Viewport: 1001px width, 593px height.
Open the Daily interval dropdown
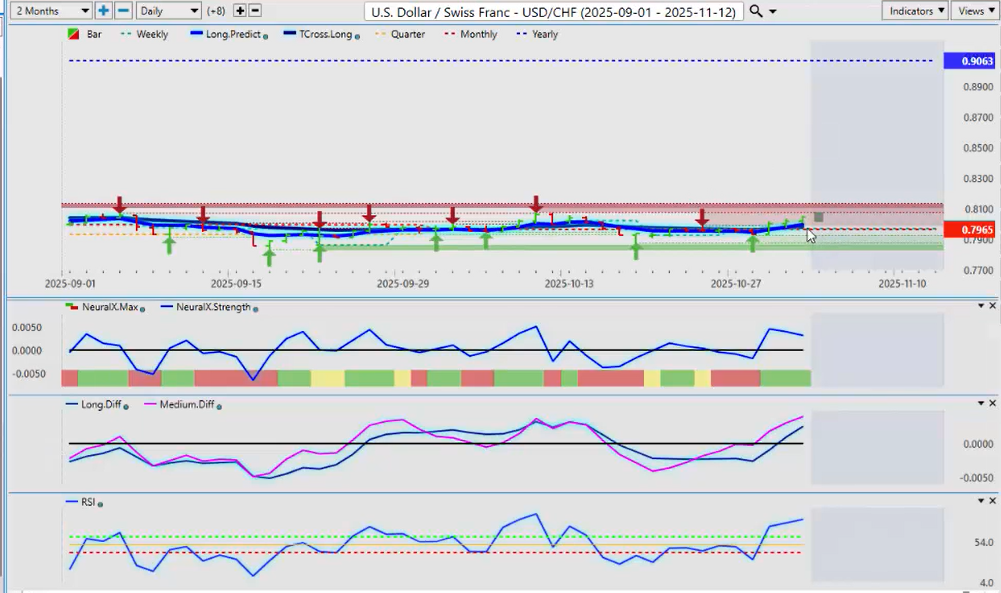[168, 11]
